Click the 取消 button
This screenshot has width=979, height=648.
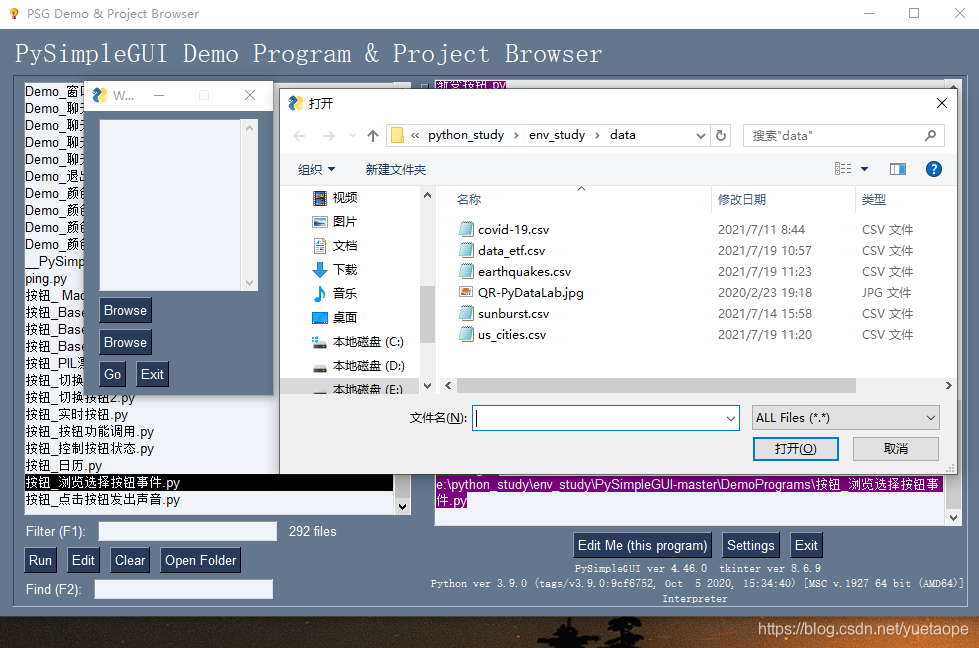tap(895, 449)
